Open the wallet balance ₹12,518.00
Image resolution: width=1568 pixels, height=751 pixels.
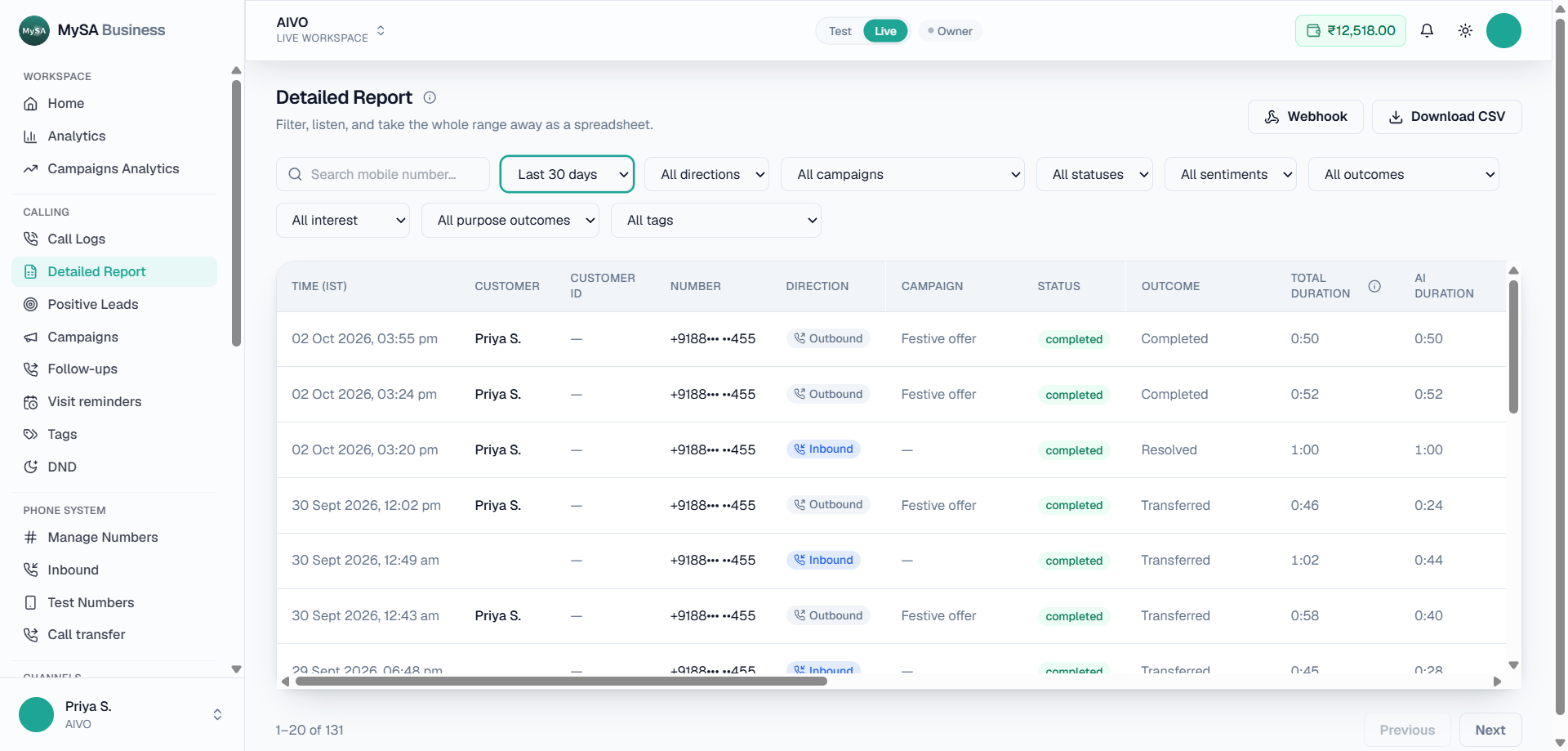pyautogui.click(x=1350, y=31)
